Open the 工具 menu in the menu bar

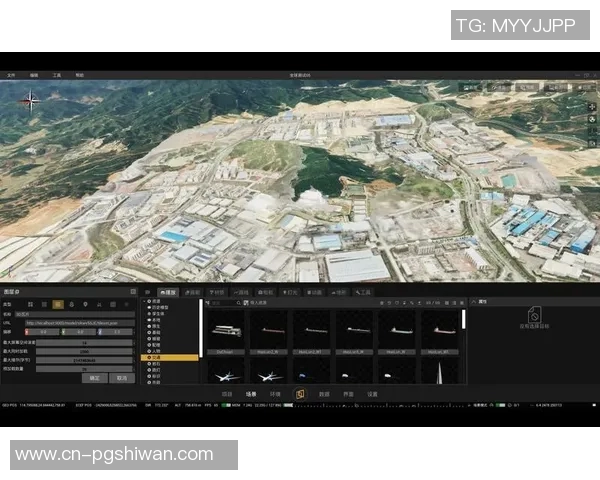pyautogui.click(x=57, y=75)
